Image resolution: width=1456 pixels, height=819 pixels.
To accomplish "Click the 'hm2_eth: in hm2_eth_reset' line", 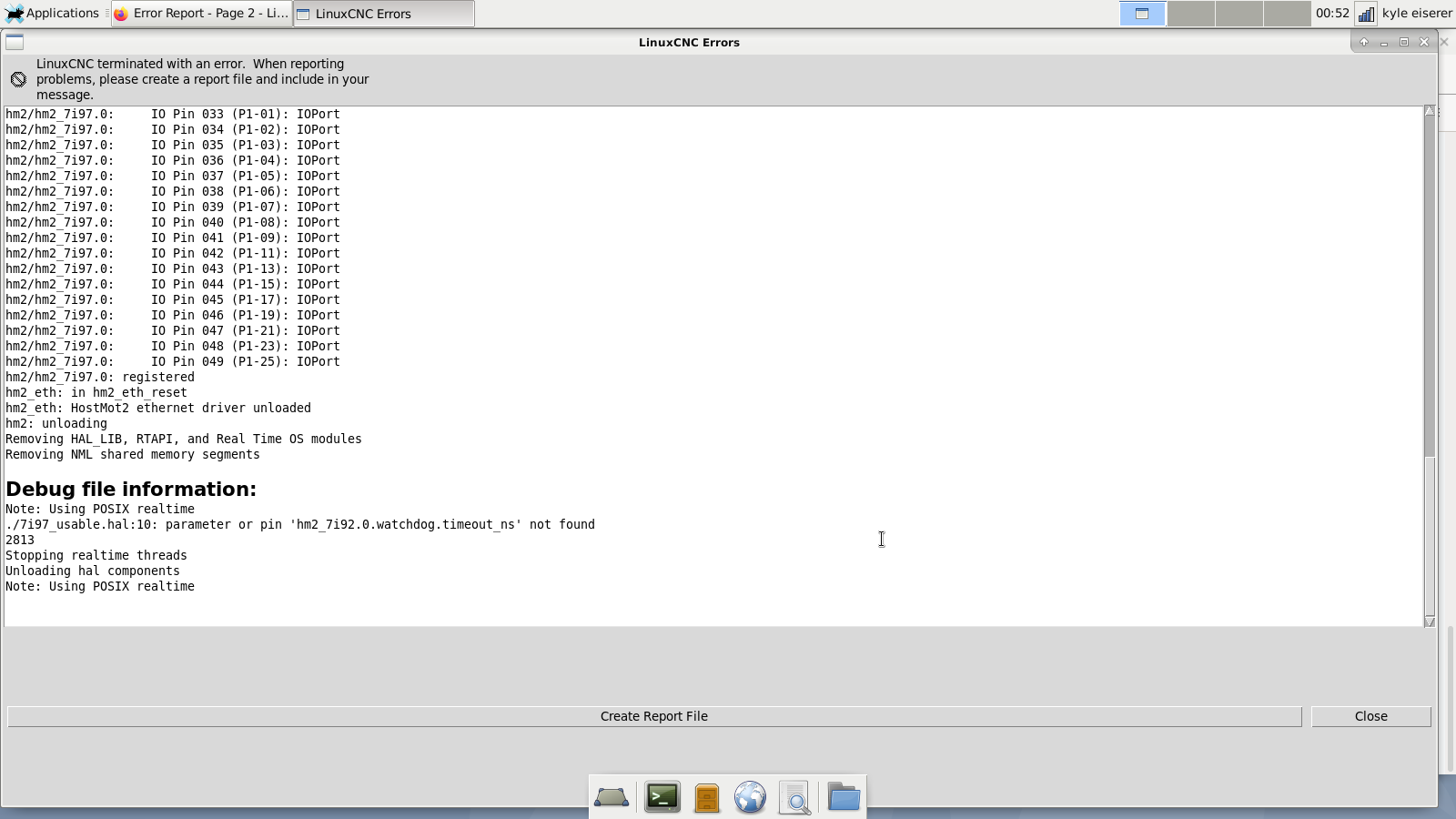I will tap(96, 392).
